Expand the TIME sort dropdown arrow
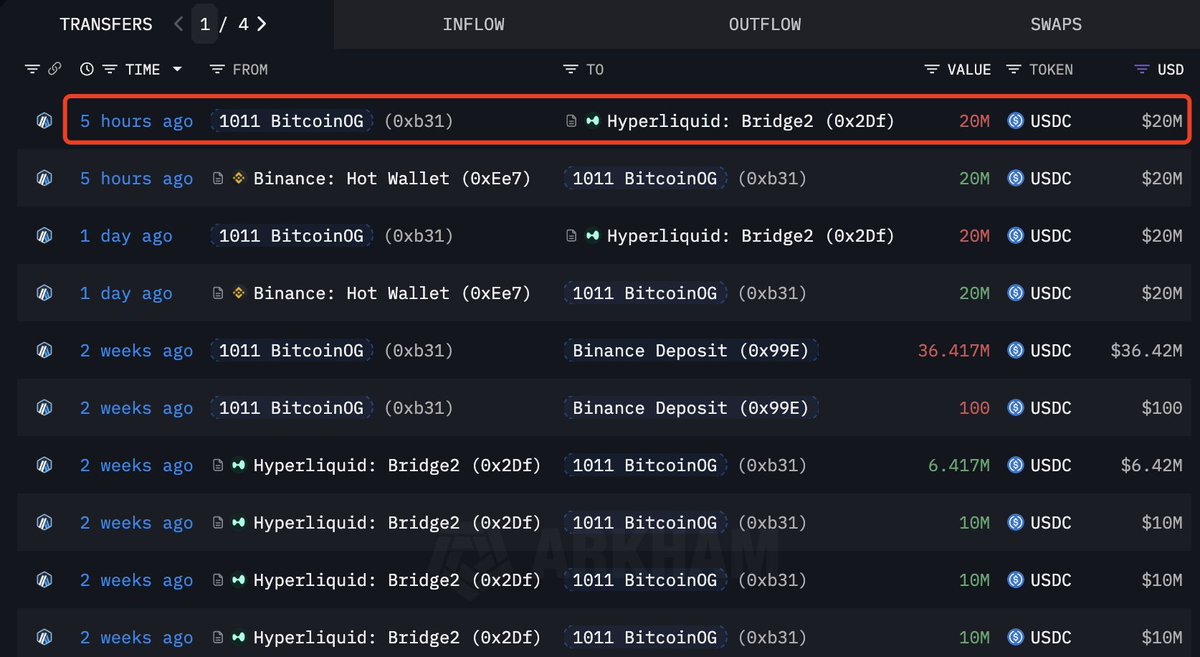Viewport: 1200px width, 657px height. 178,69
